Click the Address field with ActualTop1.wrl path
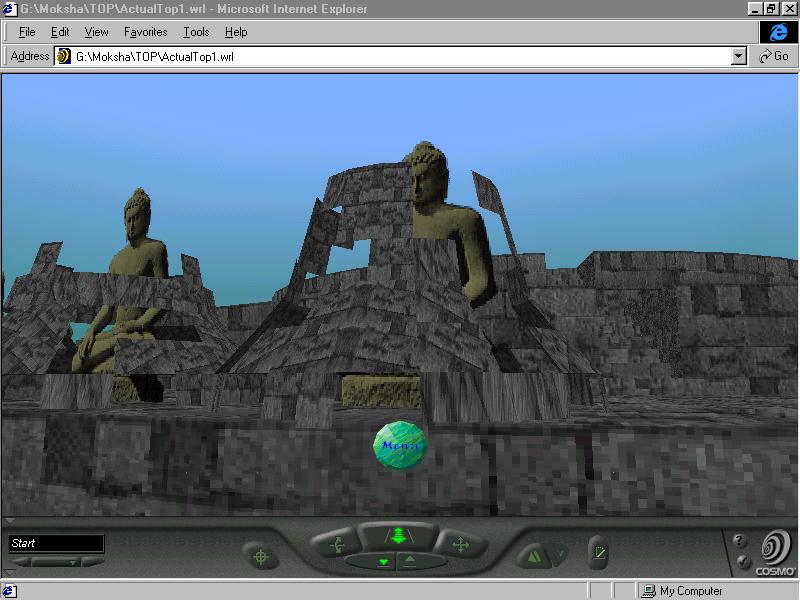The image size is (800, 600). point(400,57)
